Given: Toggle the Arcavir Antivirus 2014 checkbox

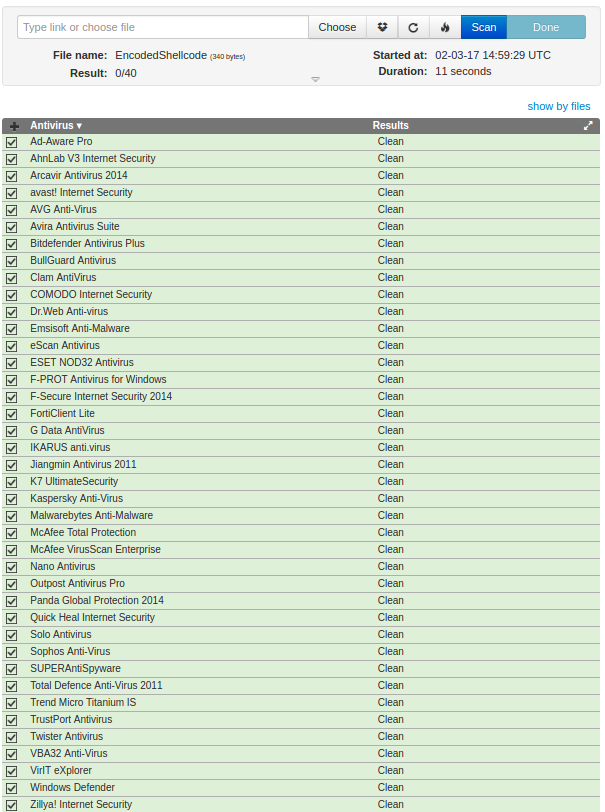Looking at the screenshot, I should (12, 177).
